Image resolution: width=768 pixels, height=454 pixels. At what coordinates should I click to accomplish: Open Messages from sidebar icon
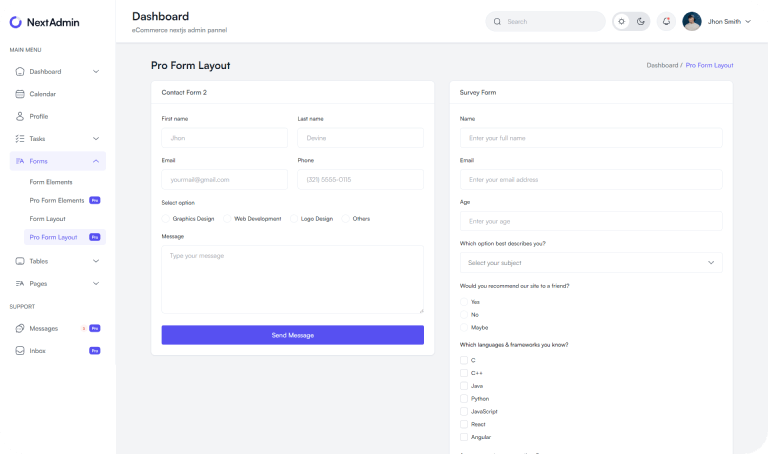[20, 328]
